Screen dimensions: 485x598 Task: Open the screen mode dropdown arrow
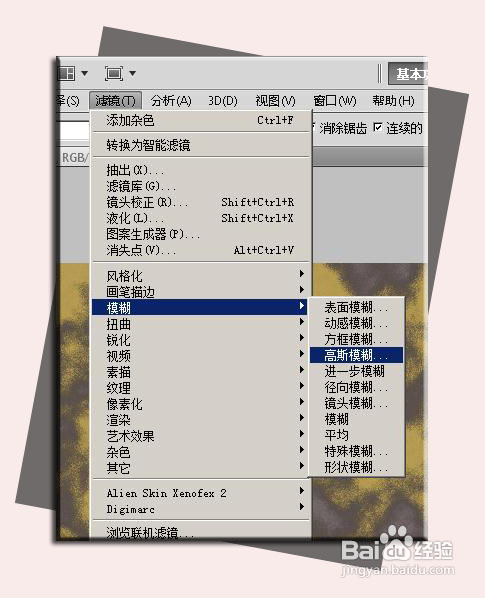(132, 73)
